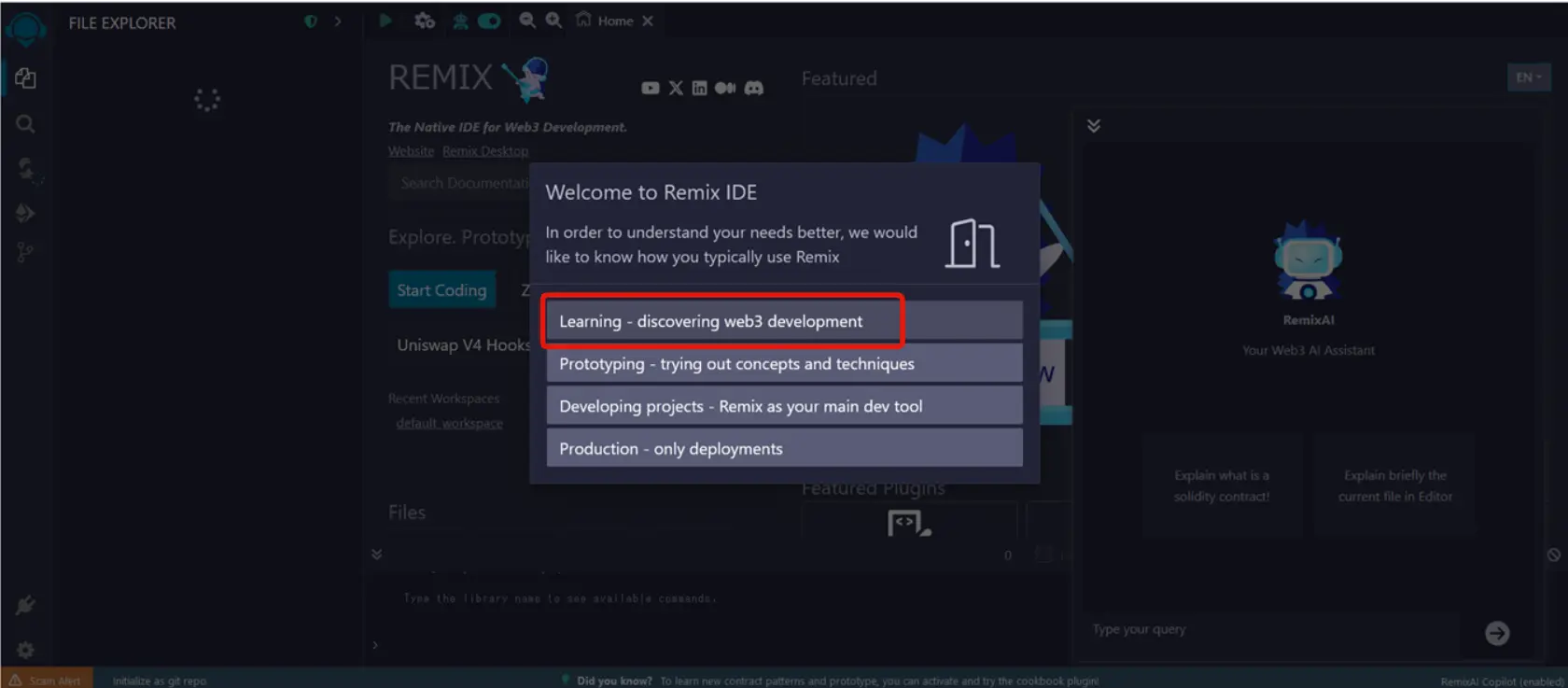Click the green Run play icon

coord(385,21)
